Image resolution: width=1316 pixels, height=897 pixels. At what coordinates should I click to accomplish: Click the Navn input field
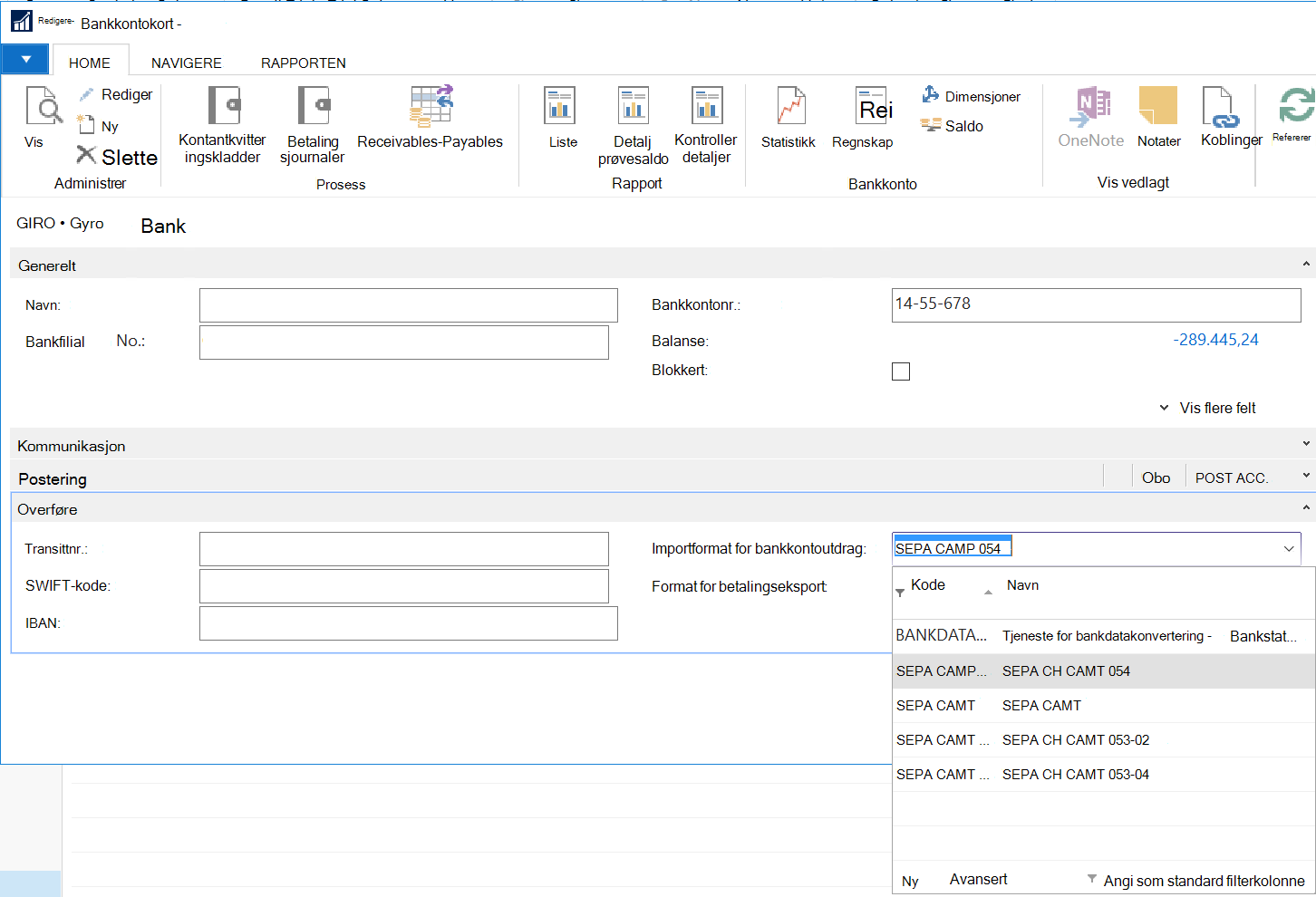[409, 305]
